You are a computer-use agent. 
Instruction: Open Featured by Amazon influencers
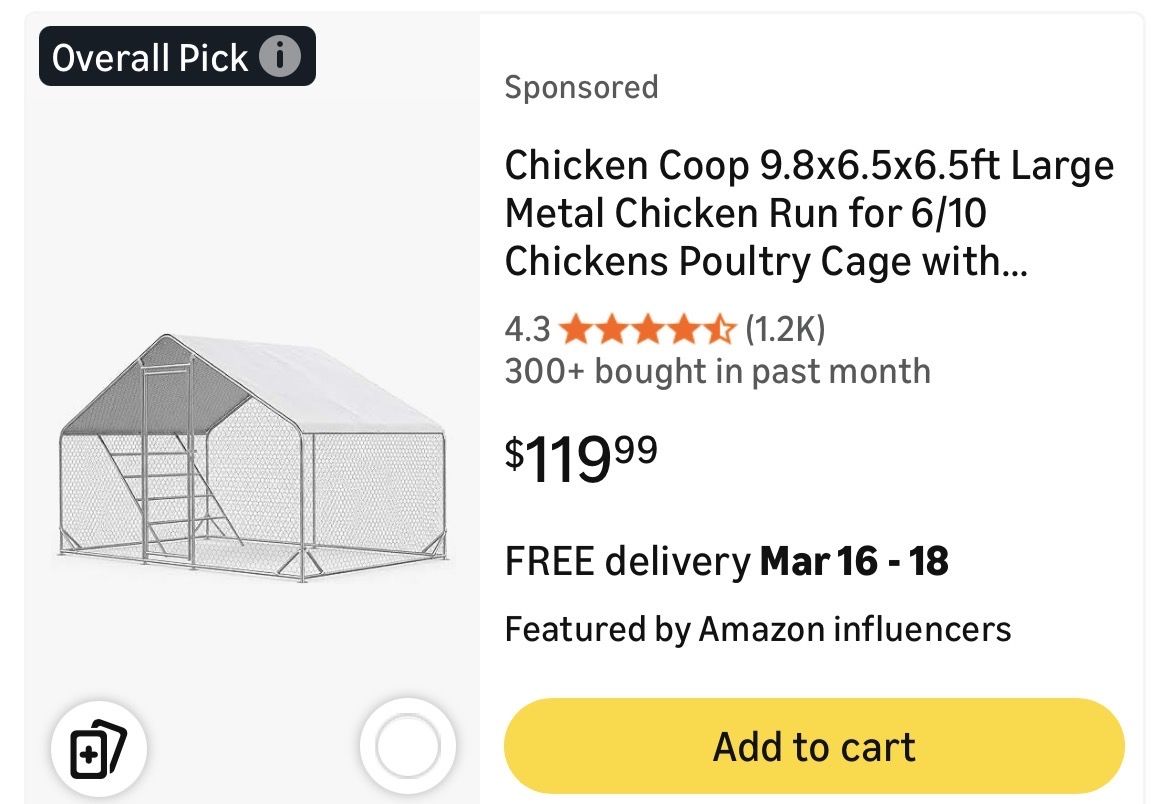pyautogui.click(x=757, y=629)
